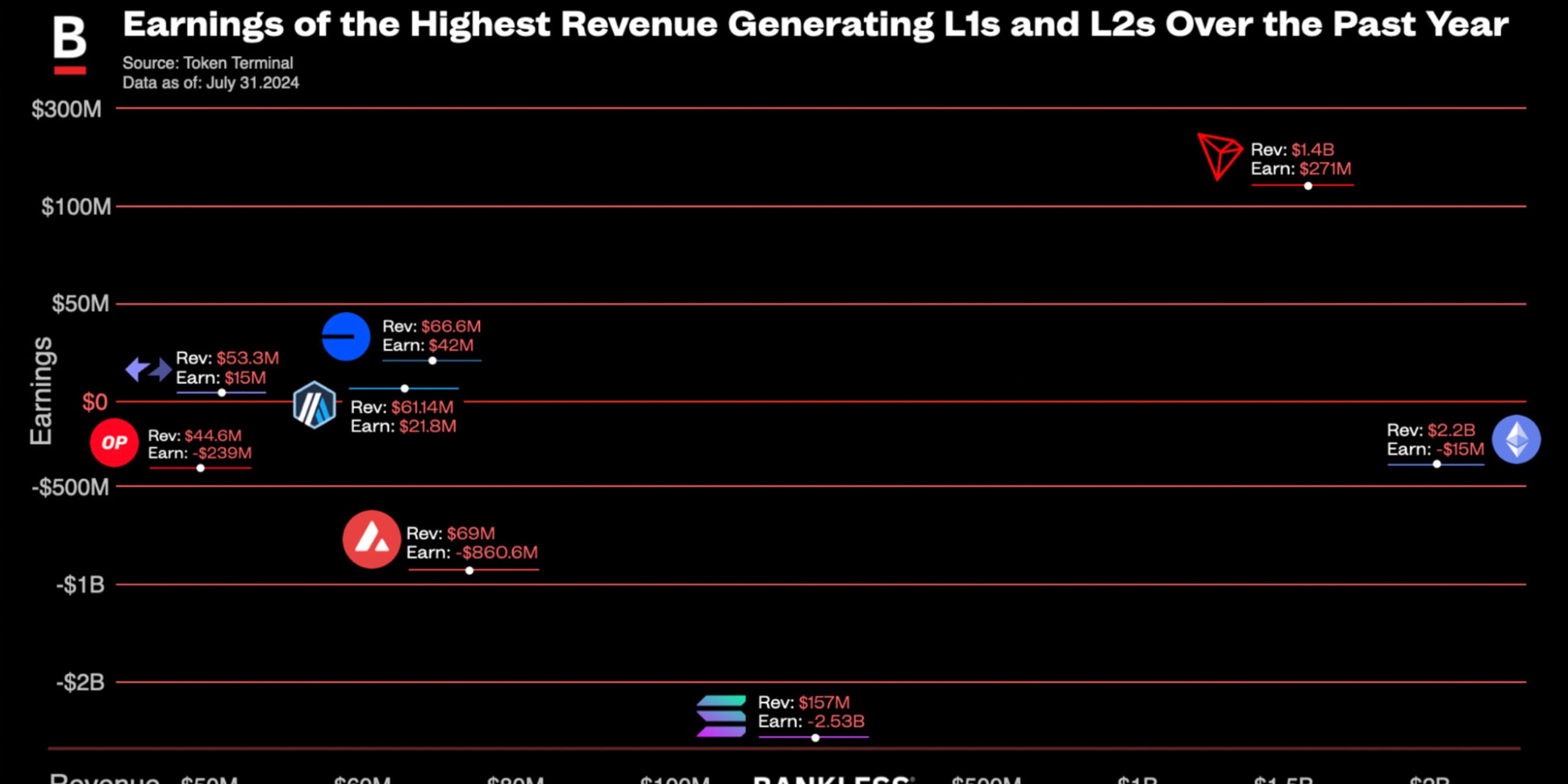Click the -$500M axis label
This screenshot has width=1568, height=784.
click(71, 488)
